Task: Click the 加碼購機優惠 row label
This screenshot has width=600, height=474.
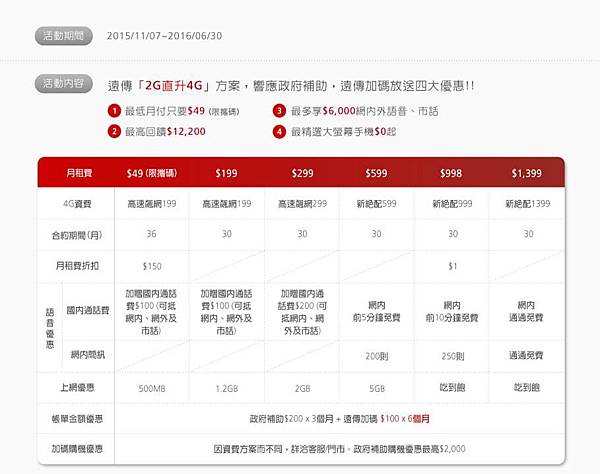Action: click(x=77, y=449)
